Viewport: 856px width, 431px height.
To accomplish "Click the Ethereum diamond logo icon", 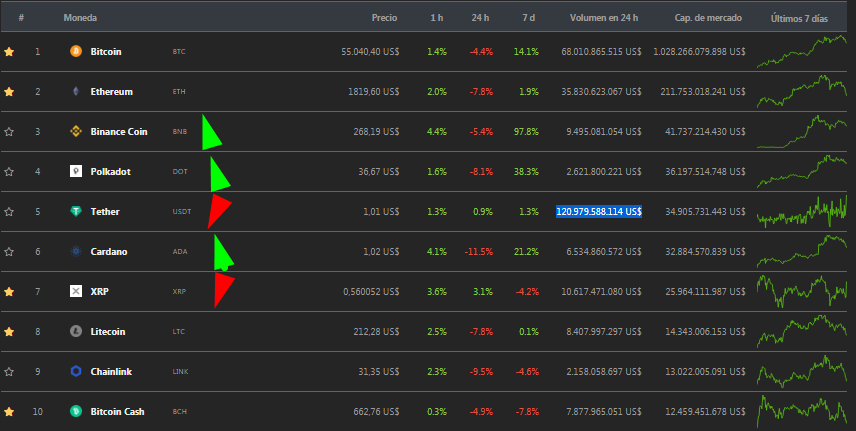I will pyautogui.click(x=76, y=91).
